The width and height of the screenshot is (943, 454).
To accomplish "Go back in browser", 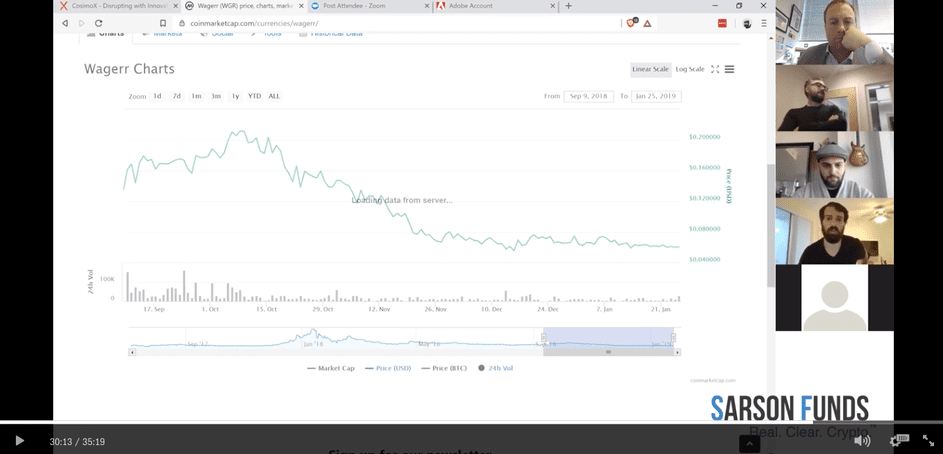I will [65, 23].
